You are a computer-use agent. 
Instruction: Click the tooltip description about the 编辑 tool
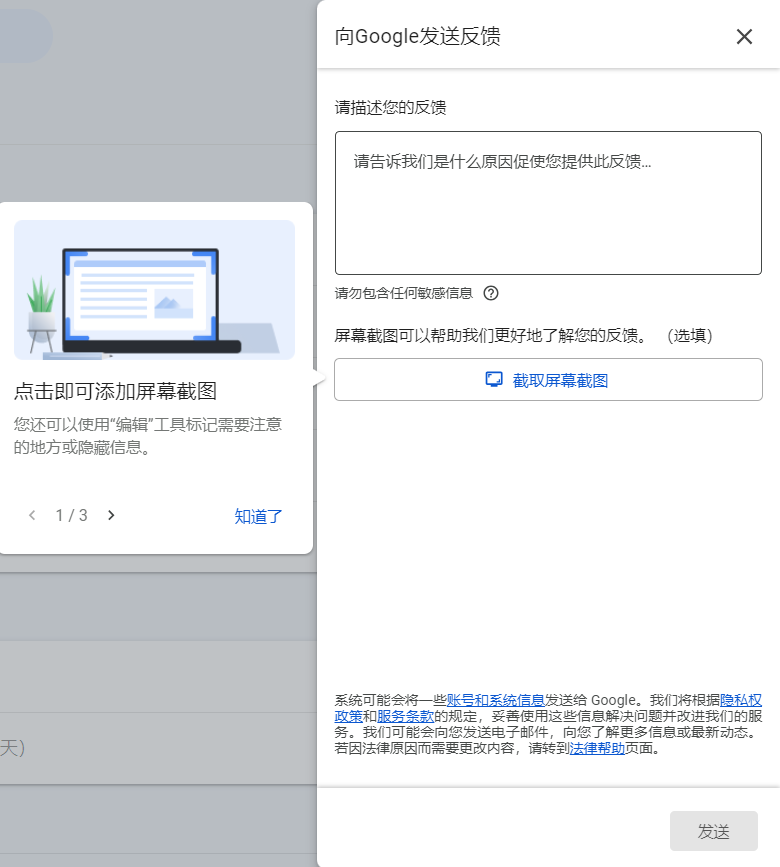pyautogui.click(x=148, y=436)
